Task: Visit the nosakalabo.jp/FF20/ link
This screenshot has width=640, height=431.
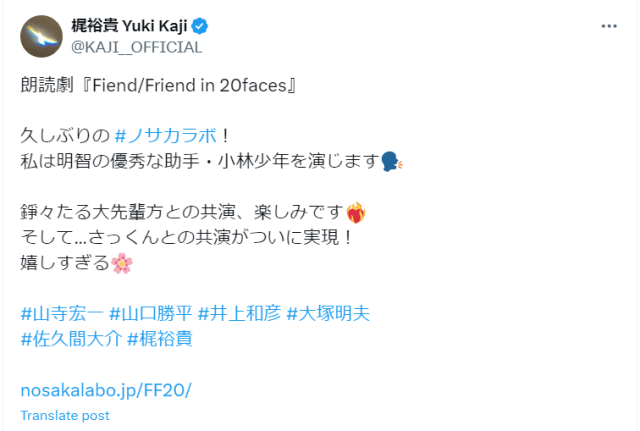Action: tap(106, 389)
